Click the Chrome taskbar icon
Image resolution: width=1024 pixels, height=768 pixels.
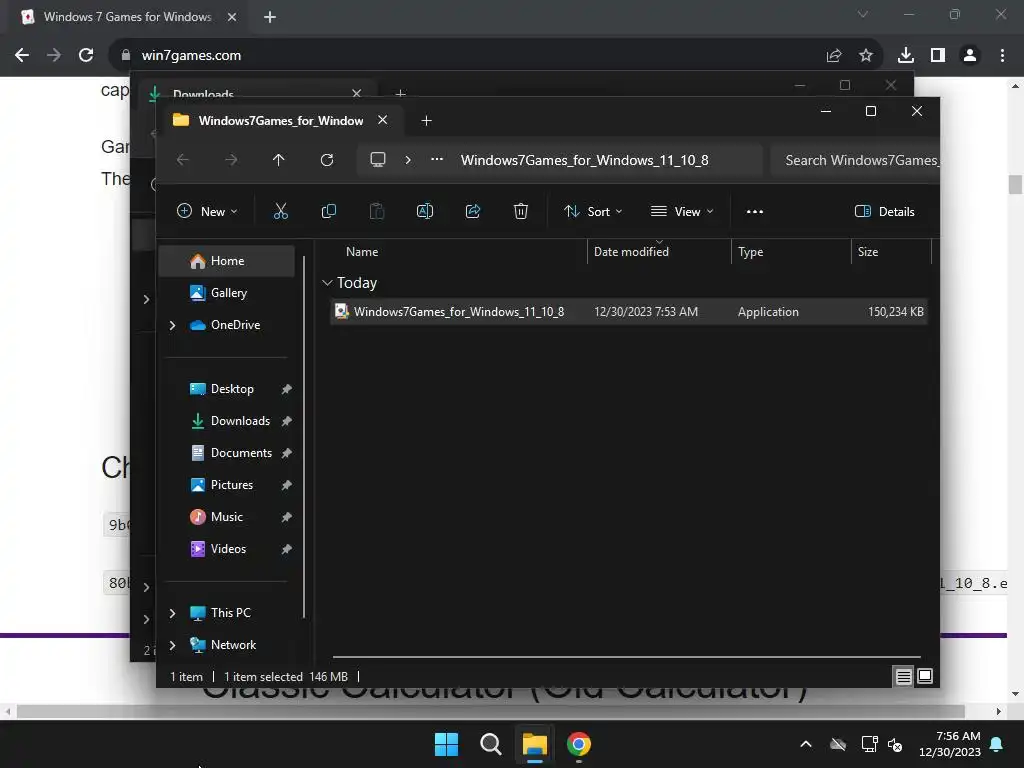[x=579, y=744]
